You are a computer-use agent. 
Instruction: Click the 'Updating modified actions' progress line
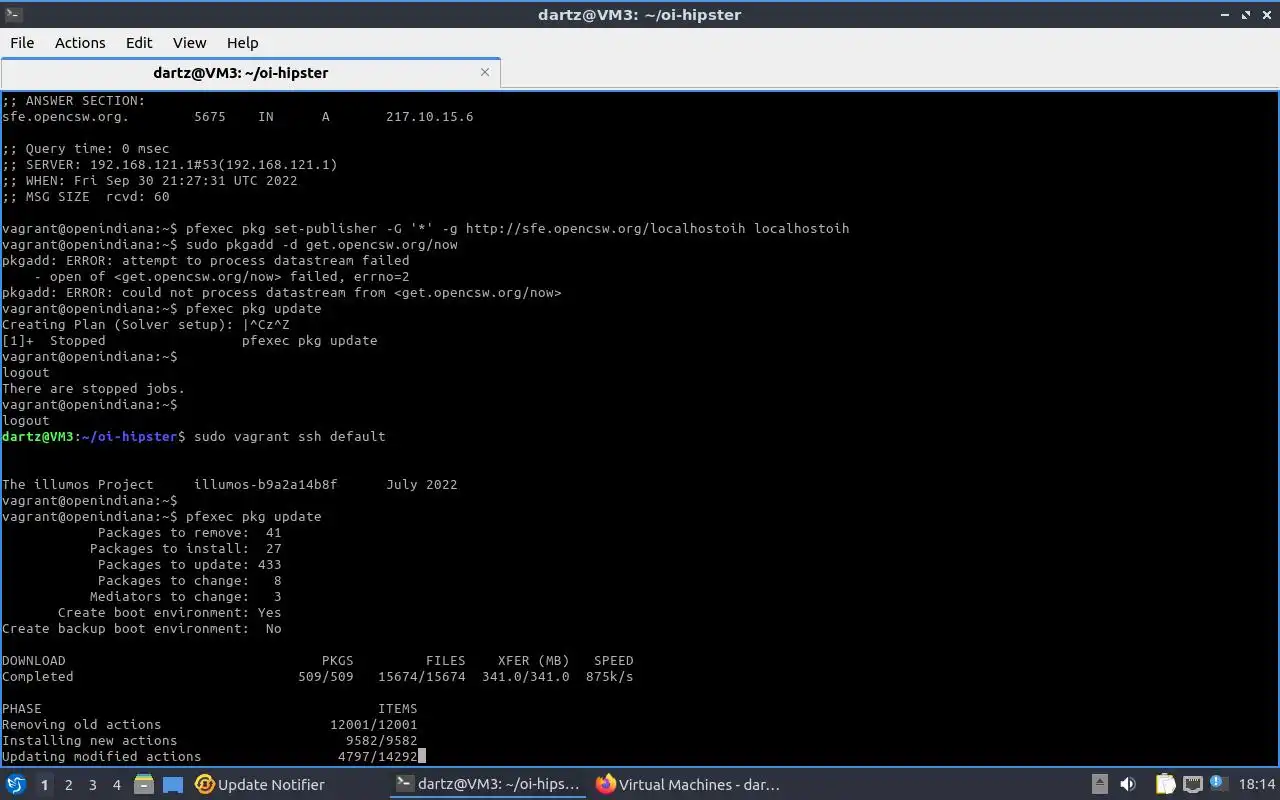pyautogui.click(x=210, y=757)
